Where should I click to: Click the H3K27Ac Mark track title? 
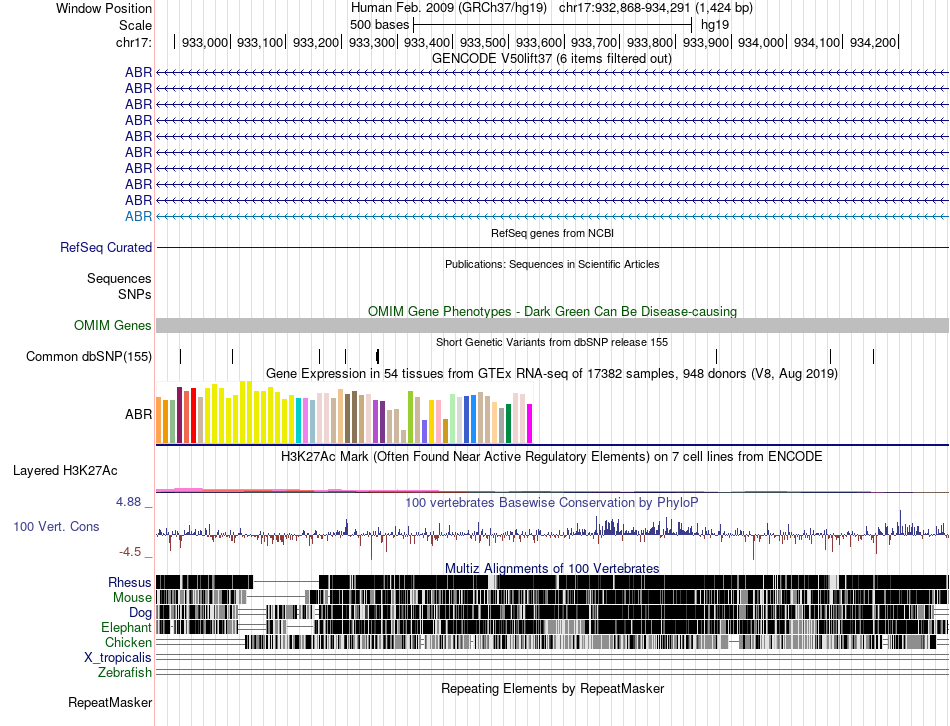(552, 456)
